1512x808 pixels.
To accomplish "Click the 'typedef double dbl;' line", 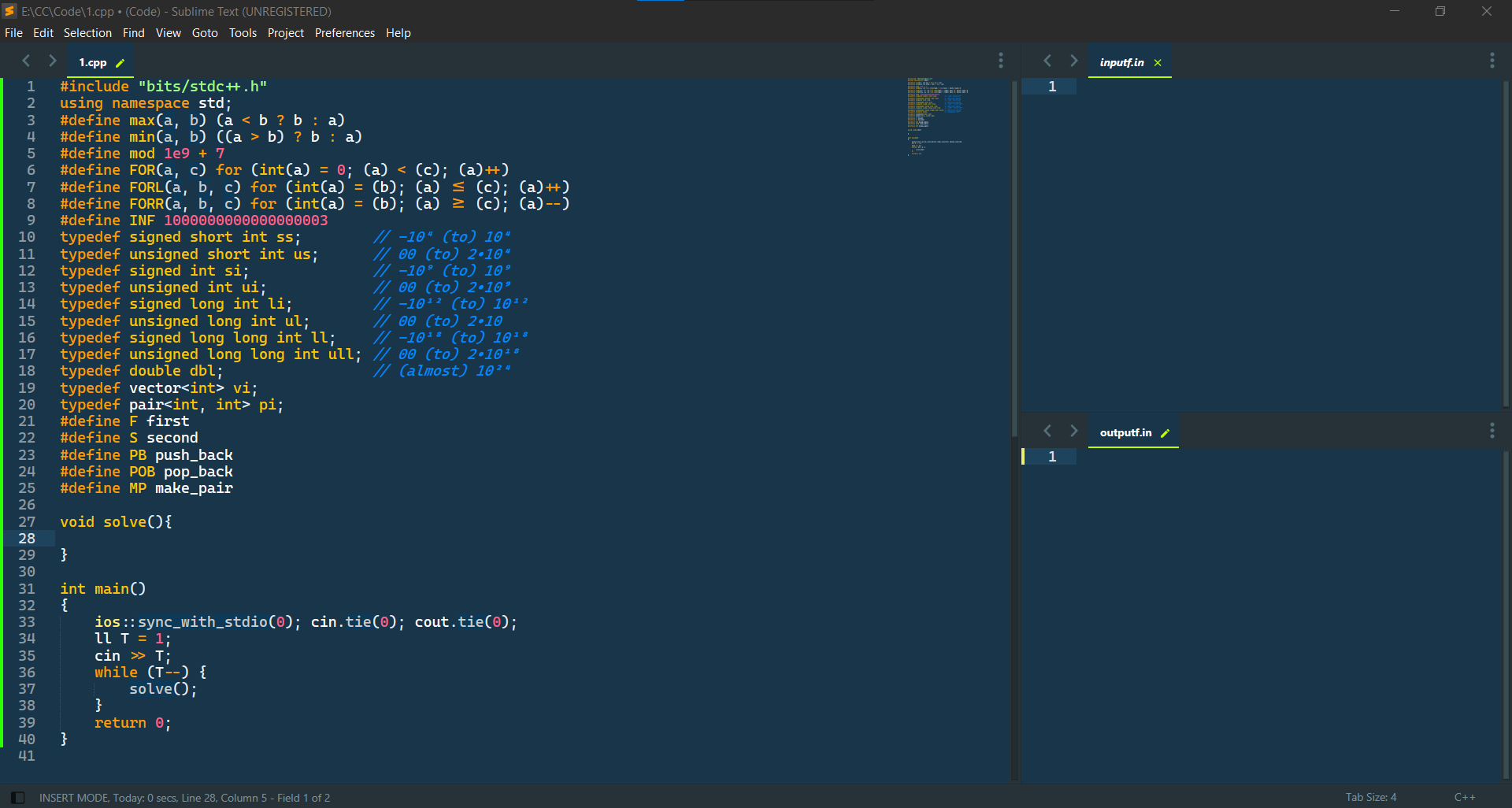I will point(142,371).
